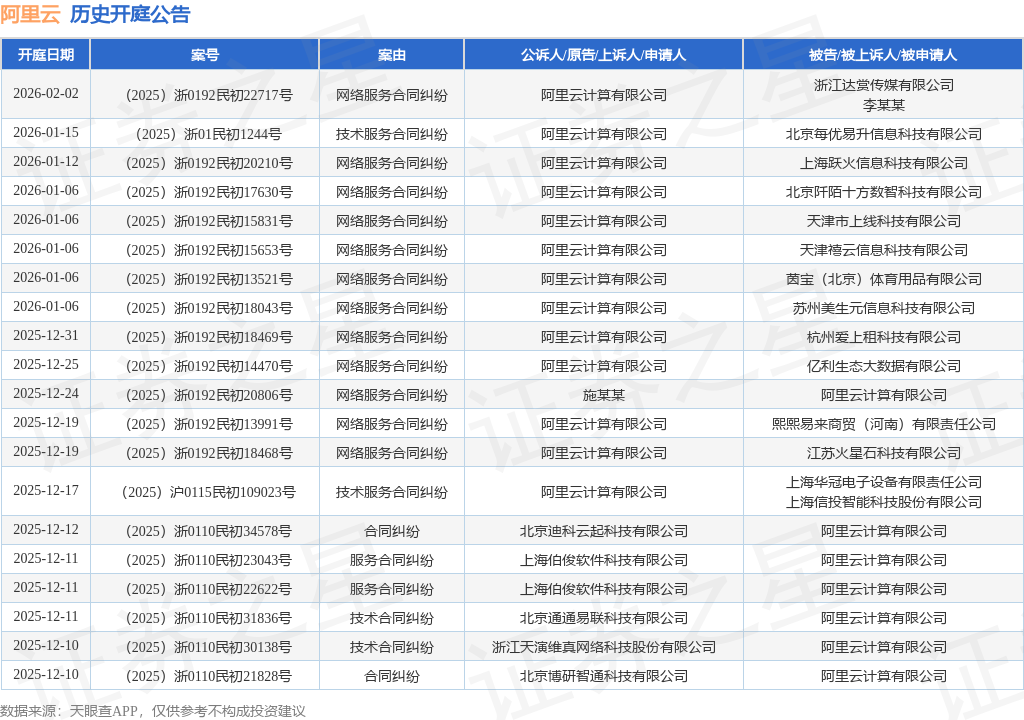The width and height of the screenshot is (1024, 720).
Task: Select case number (2025)浙0110民初23043号
Action: [x=209, y=560]
